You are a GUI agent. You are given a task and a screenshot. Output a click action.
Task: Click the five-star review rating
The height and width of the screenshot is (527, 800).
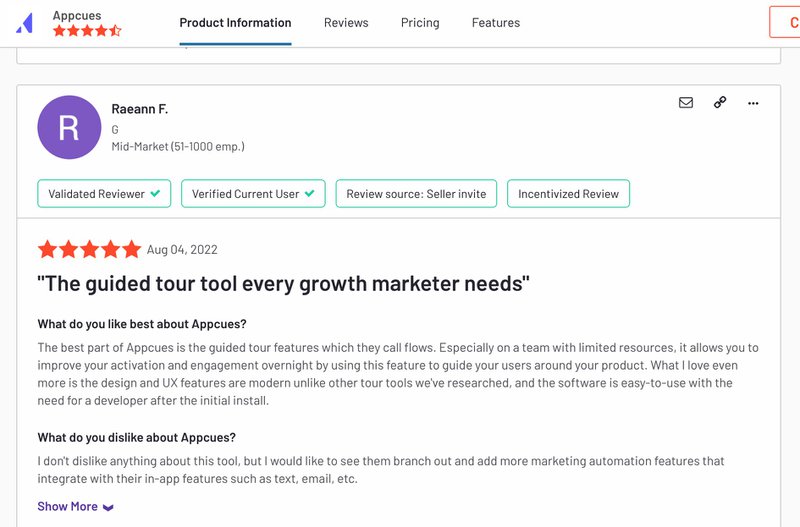tap(89, 250)
